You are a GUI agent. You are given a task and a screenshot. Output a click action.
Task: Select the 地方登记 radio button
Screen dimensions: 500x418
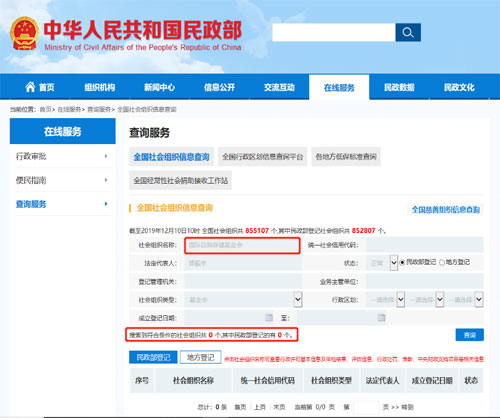coord(442,262)
